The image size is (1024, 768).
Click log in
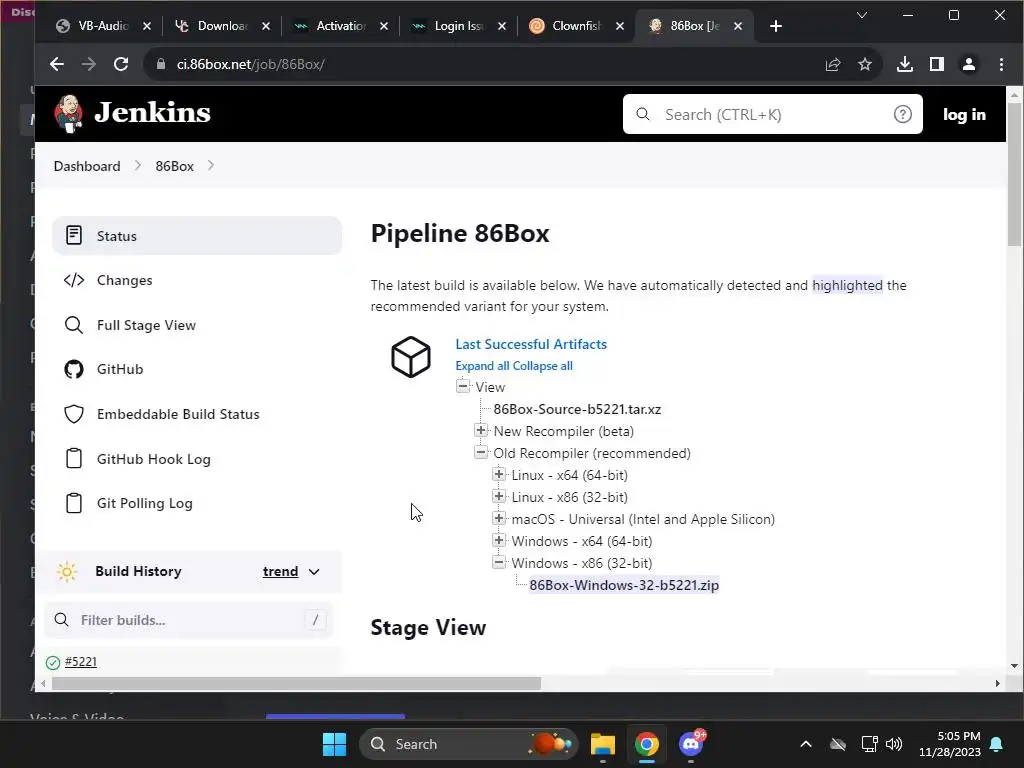point(964,114)
